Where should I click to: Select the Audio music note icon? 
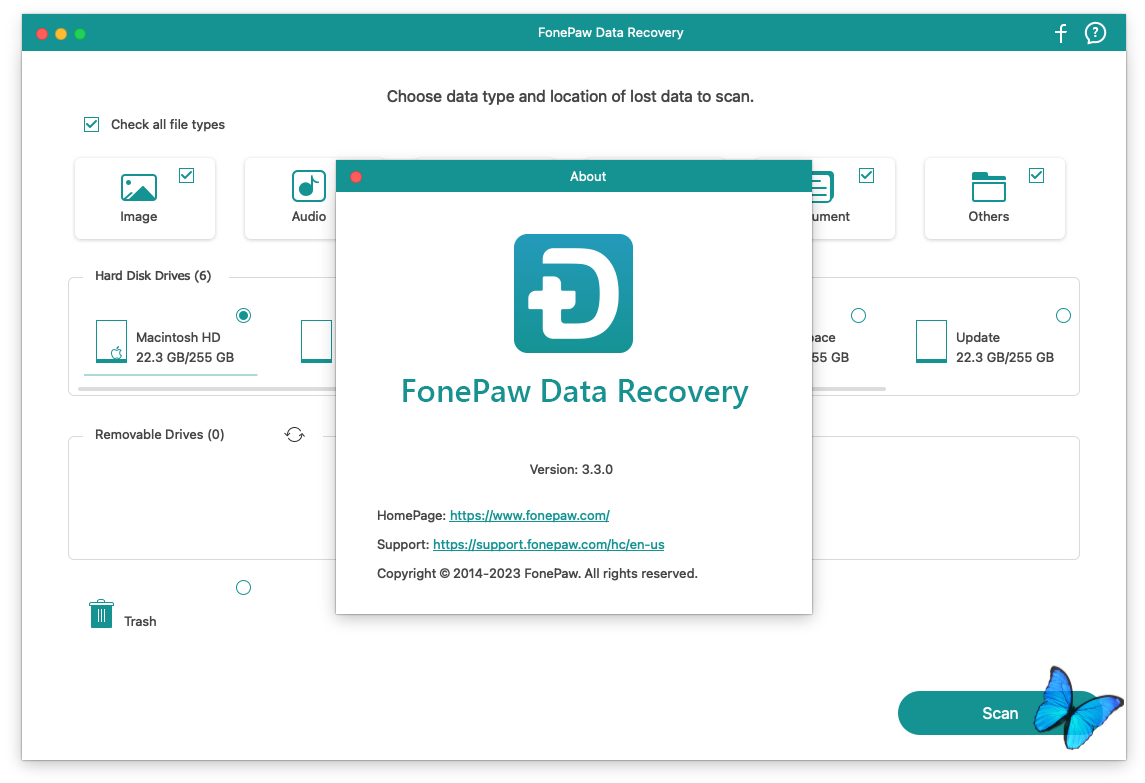pyautogui.click(x=308, y=187)
